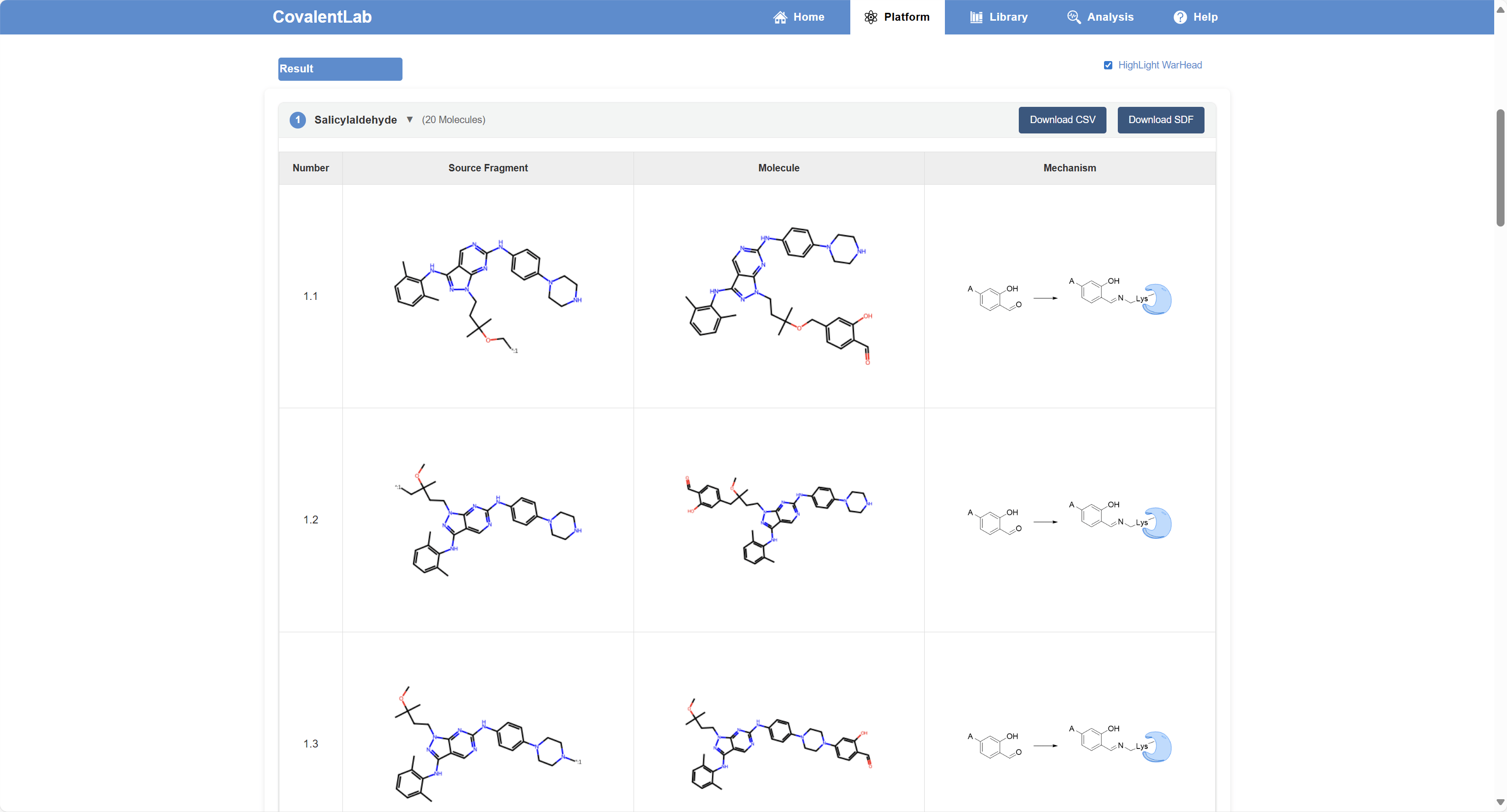
Task: Click the Platform atom icon
Action: (871, 18)
